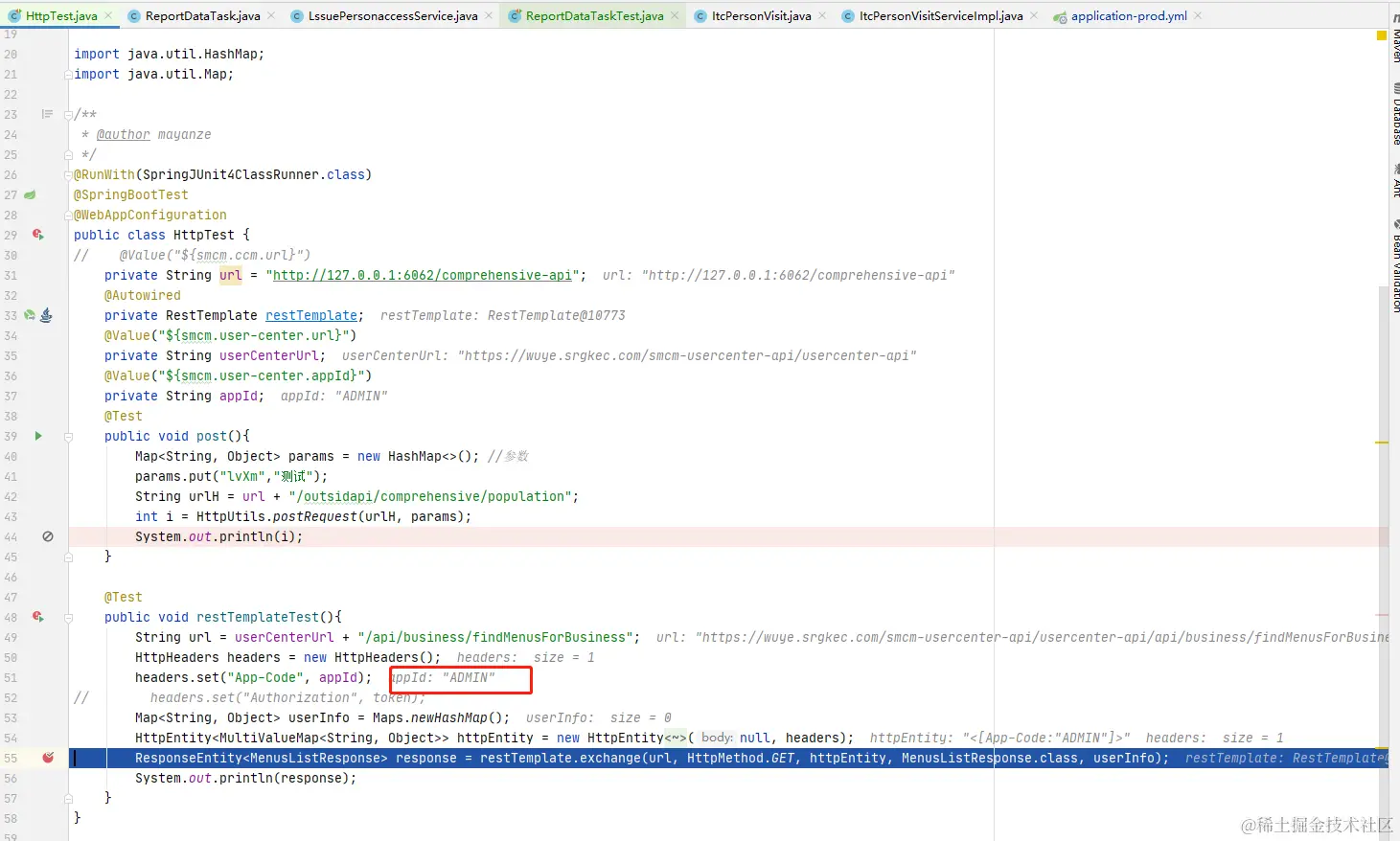The image size is (1400, 841).
Task: Open the application-prod.yml tab
Action: (x=1129, y=15)
